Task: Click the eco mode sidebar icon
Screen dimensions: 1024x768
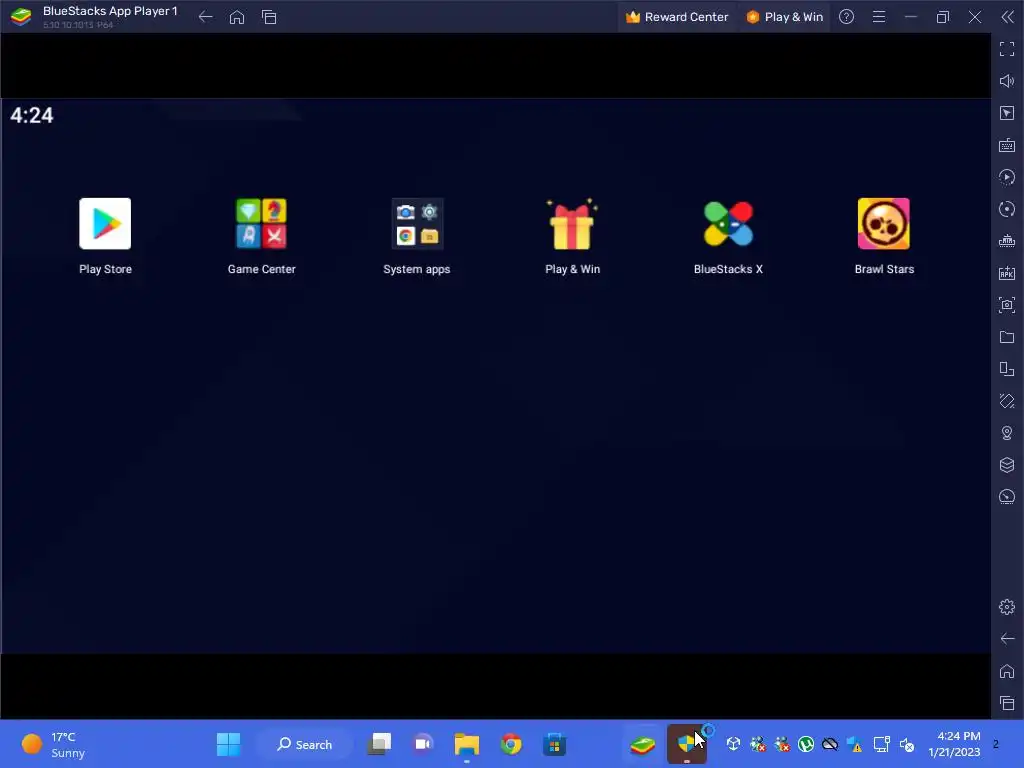Action: (x=1007, y=497)
